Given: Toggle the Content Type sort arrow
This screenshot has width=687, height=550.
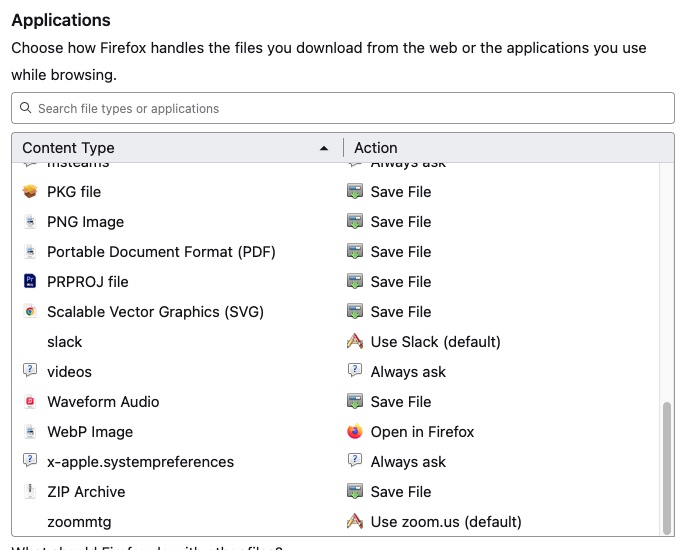Looking at the screenshot, I should click(x=324, y=148).
